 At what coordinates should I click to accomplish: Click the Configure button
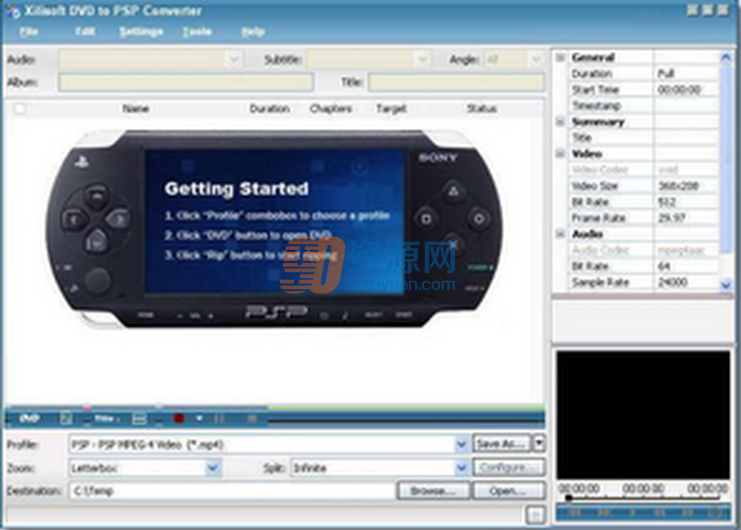508,468
